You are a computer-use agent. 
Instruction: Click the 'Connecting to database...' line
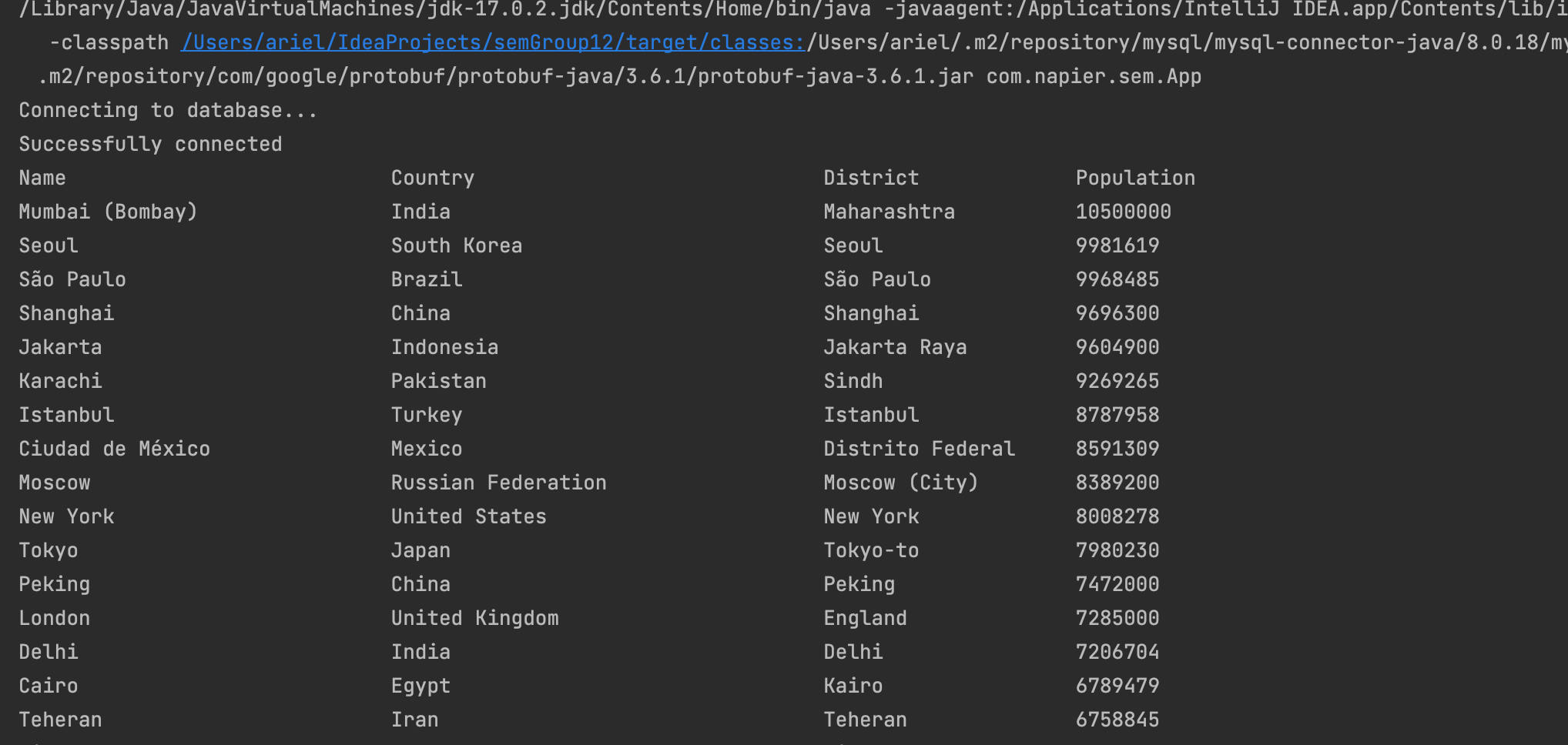click(168, 110)
